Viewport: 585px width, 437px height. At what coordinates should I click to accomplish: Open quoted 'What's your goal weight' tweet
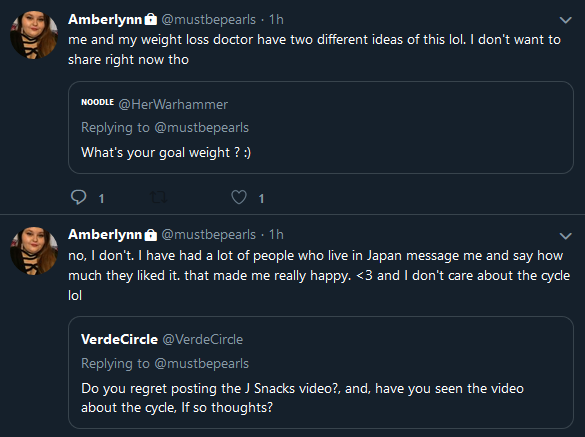click(x=321, y=127)
